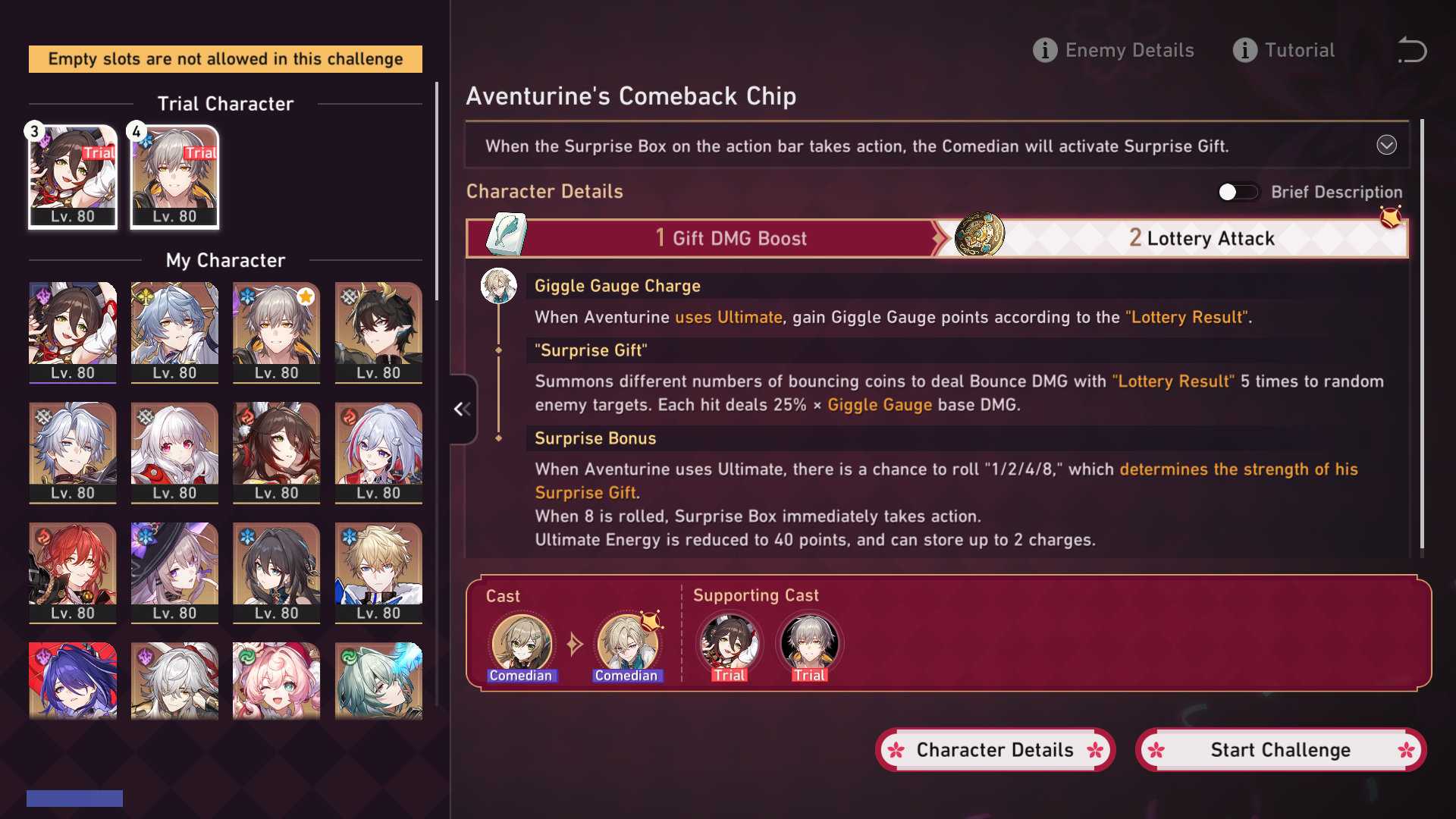Open the Tutorial info icon
Viewport: 1456px width, 819px height.
1244,50
